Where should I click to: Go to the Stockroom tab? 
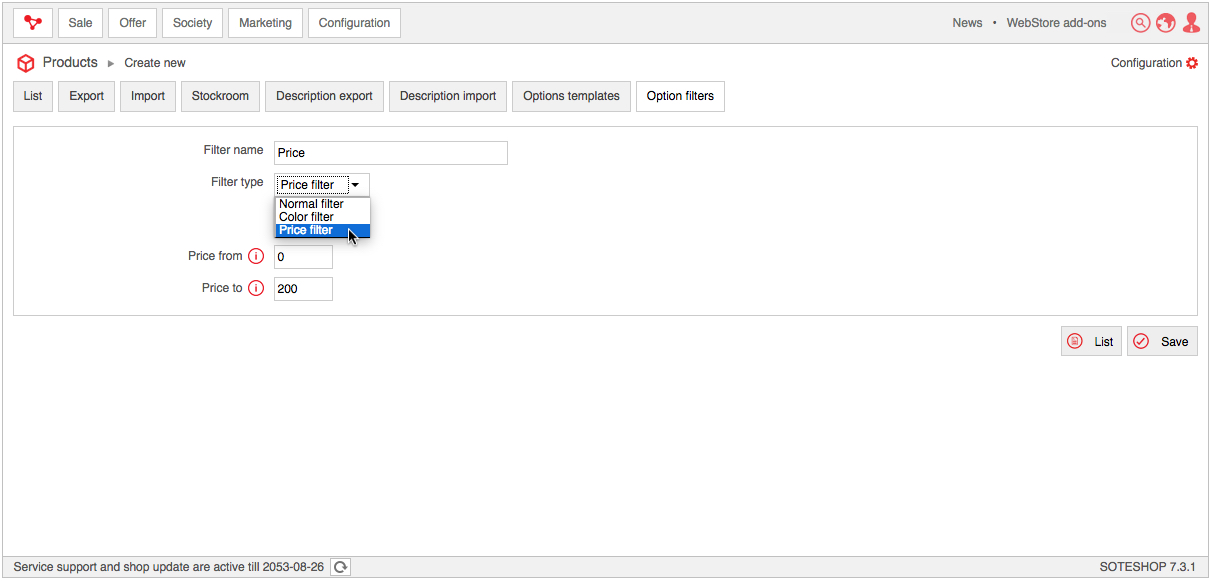220,96
